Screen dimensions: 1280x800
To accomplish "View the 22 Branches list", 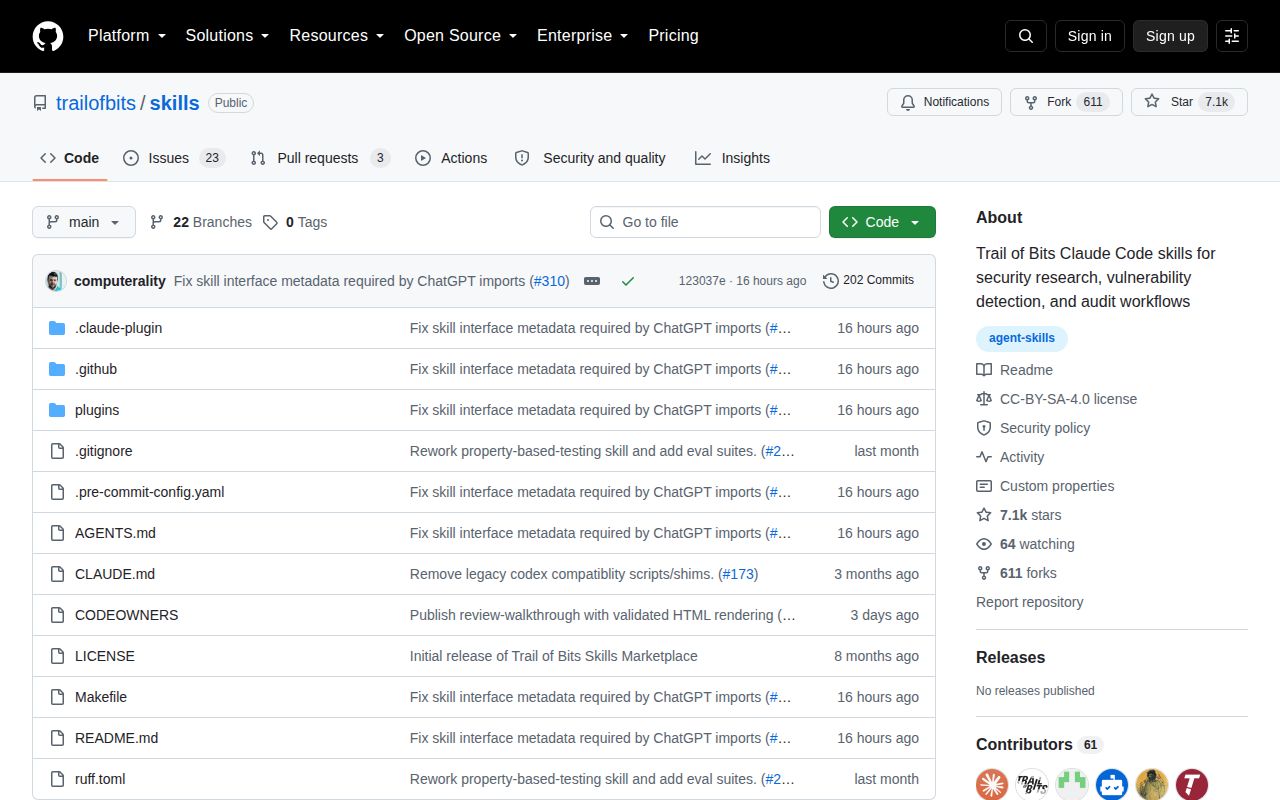I will click(200, 222).
